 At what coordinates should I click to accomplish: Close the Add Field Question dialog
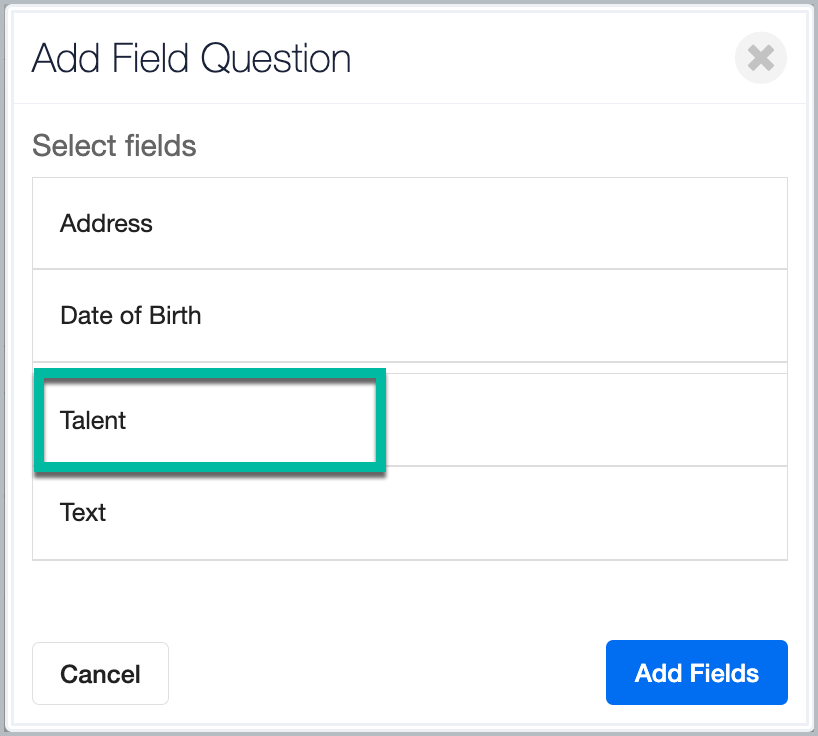pos(760,58)
